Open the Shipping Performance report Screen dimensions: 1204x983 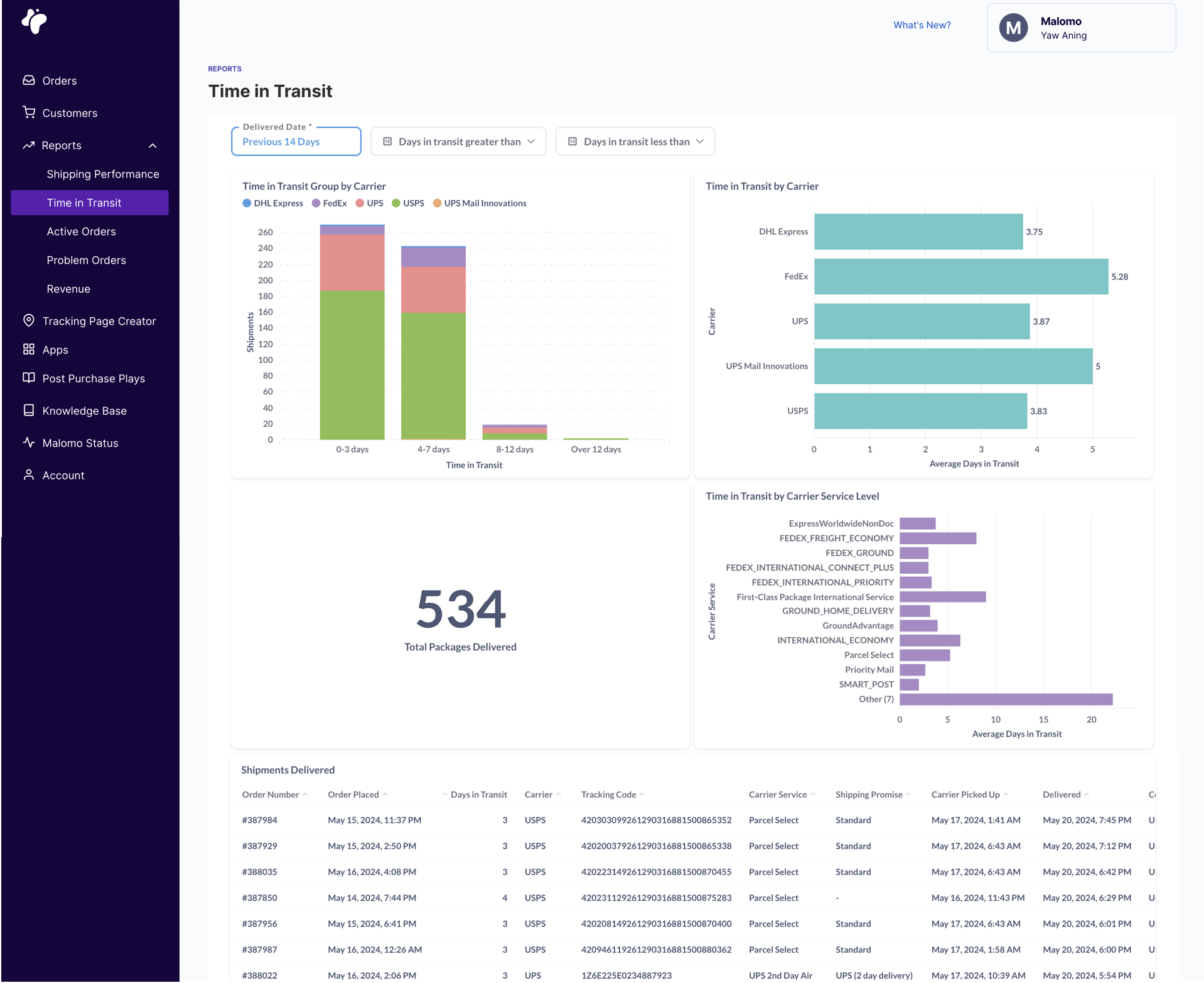click(103, 174)
